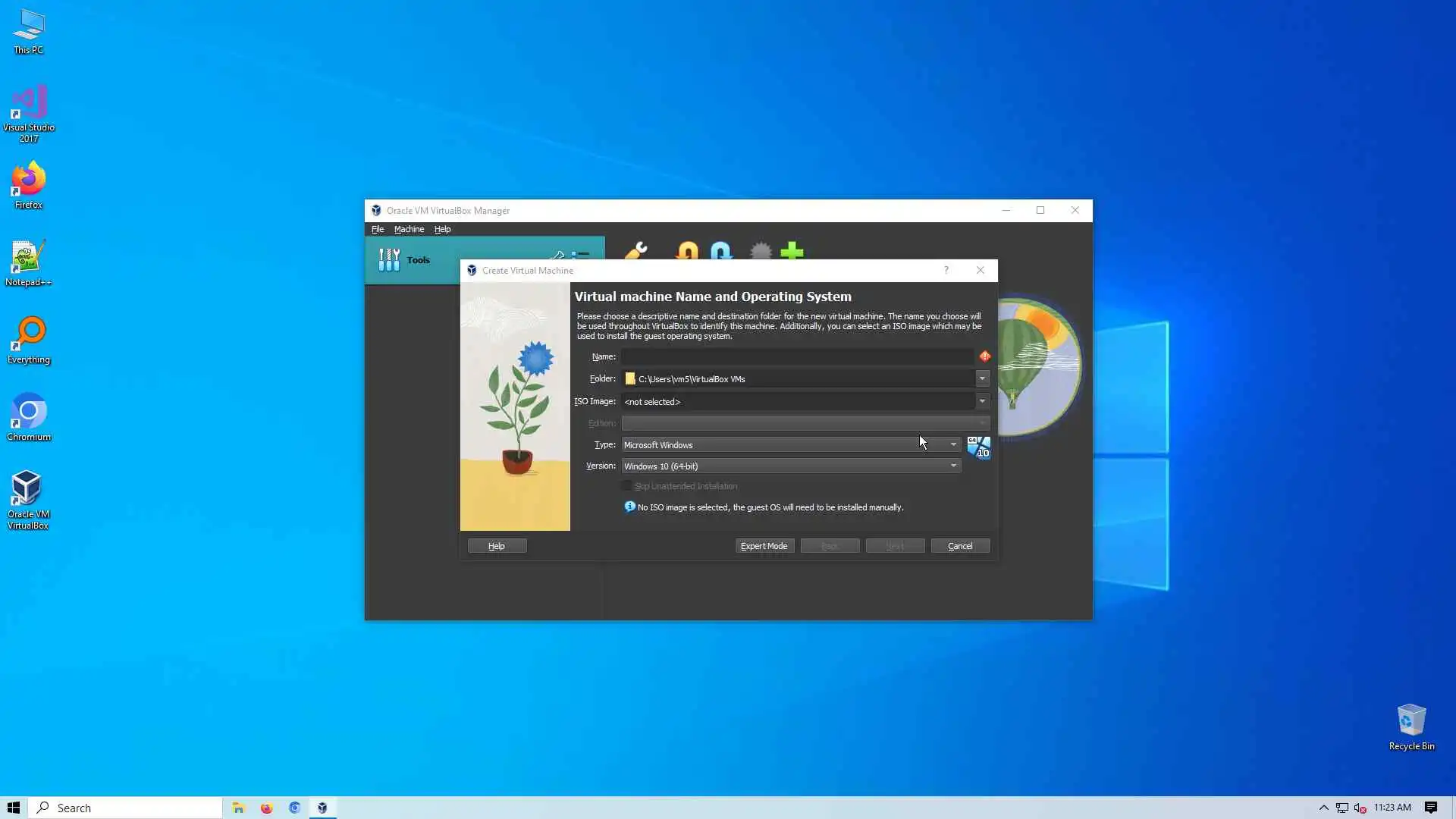Toggle Skip Unattended Installation checkbox
The height and width of the screenshot is (819, 1456).
[x=626, y=486]
